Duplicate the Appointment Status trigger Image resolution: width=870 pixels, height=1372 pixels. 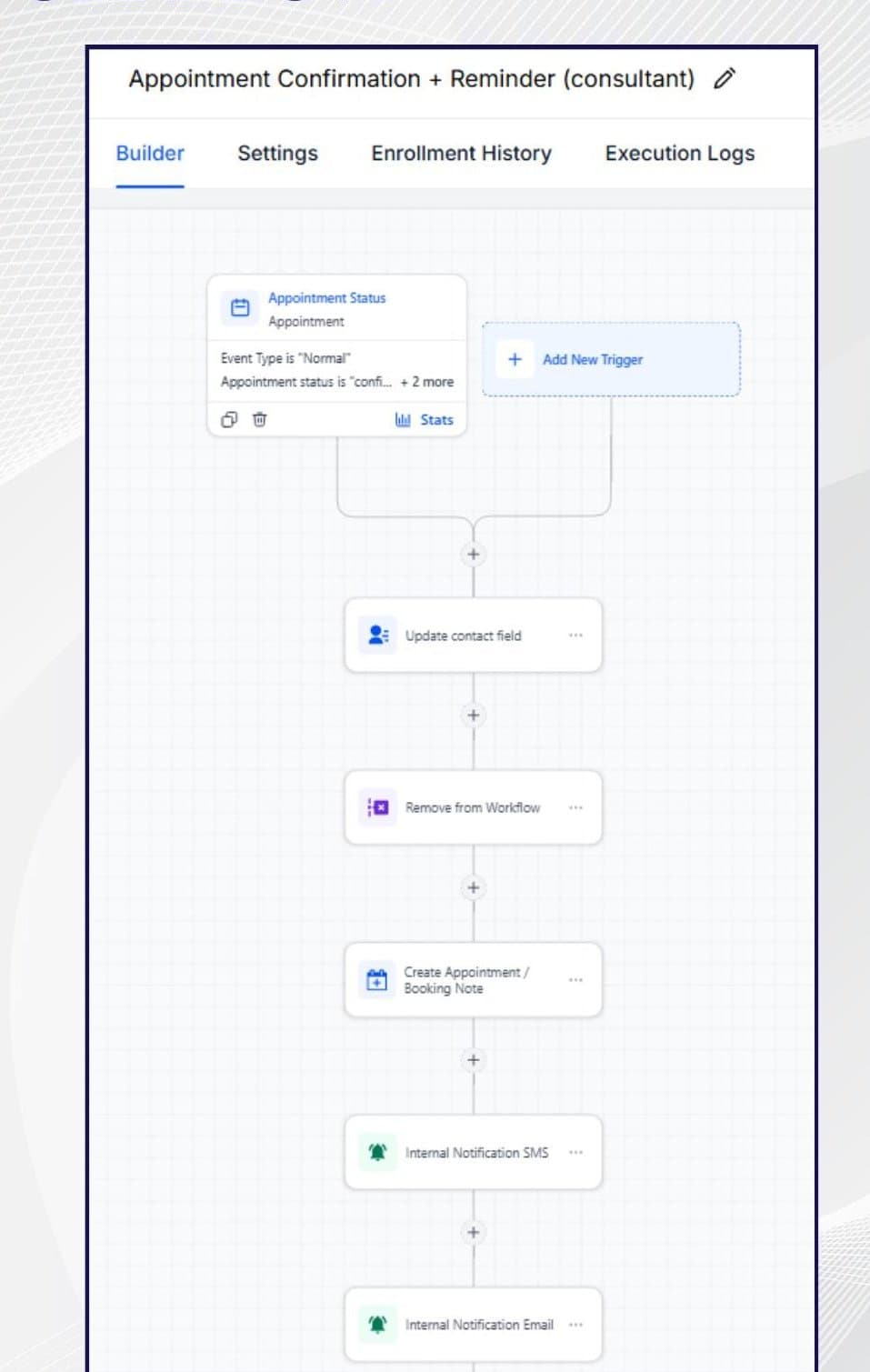pos(229,419)
